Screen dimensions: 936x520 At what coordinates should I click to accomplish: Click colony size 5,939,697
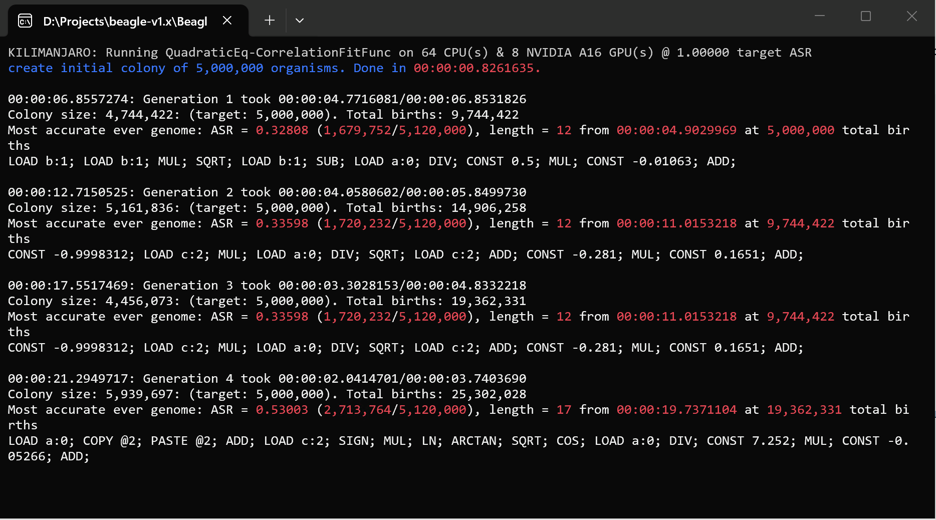click(139, 394)
